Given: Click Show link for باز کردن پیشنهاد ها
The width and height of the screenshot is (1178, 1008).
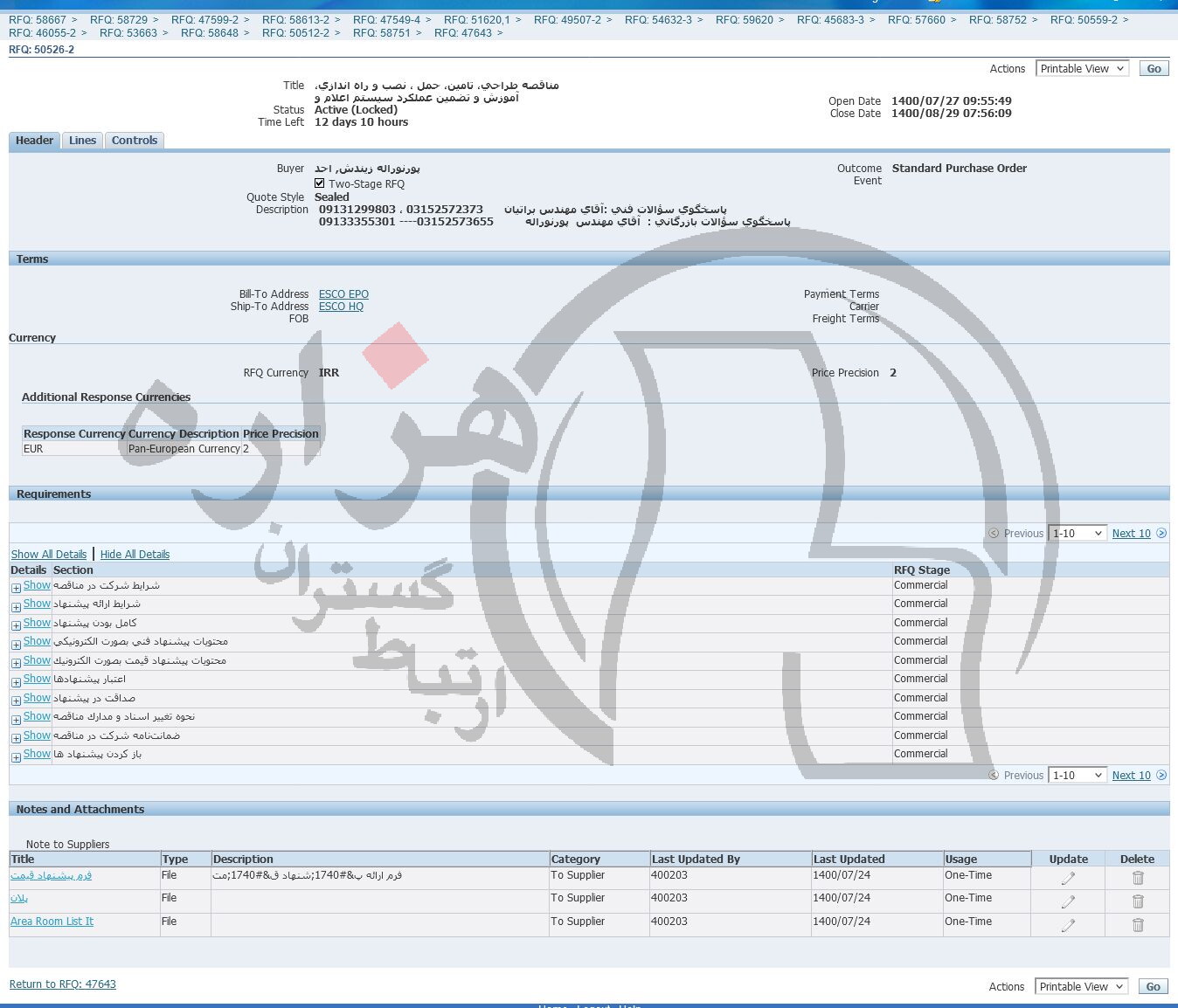Looking at the screenshot, I should tap(37, 754).
